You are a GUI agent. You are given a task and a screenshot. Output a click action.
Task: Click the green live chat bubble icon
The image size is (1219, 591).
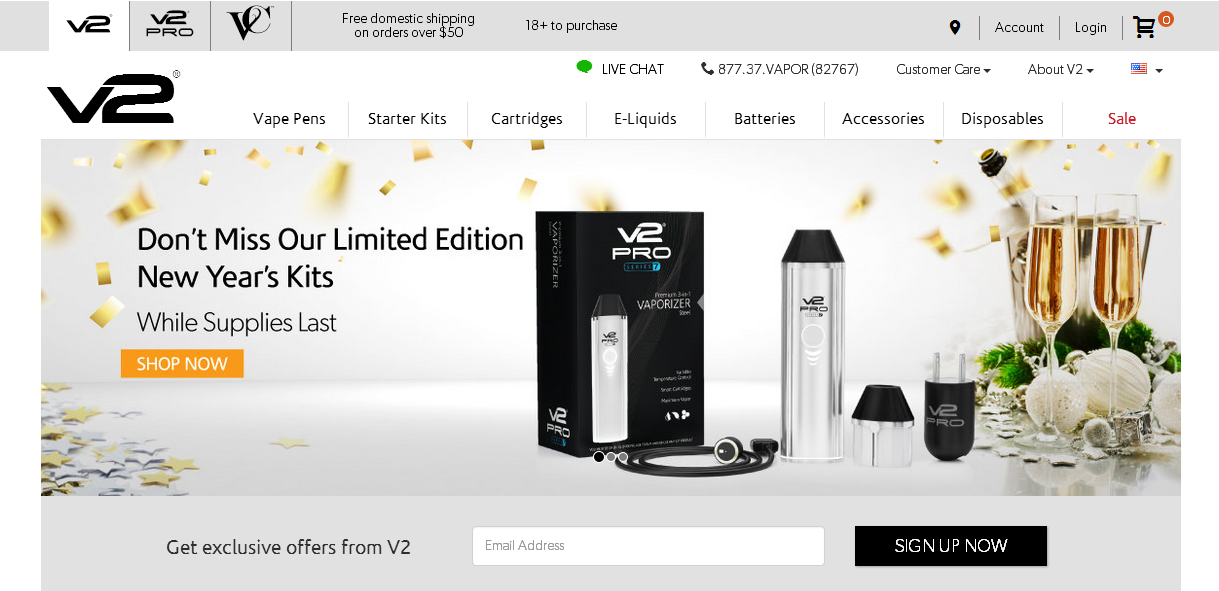coord(584,67)
